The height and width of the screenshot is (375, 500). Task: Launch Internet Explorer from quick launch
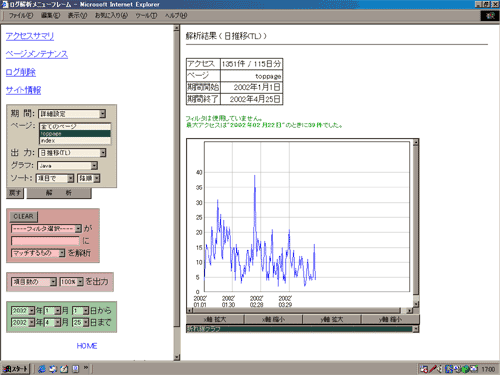(x=42, y=369)
